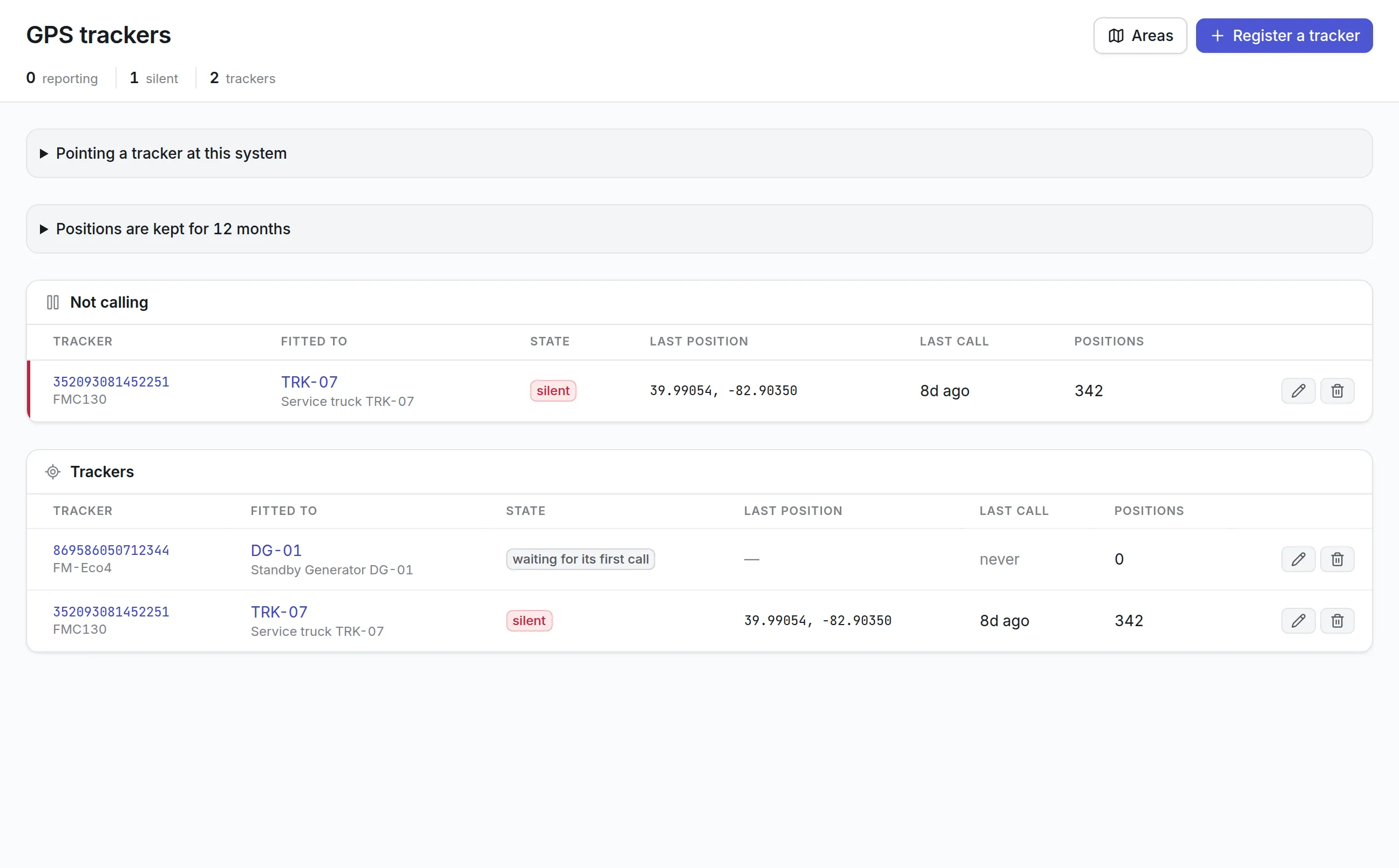
Task: Open the Areas page
Action: 1139,36
